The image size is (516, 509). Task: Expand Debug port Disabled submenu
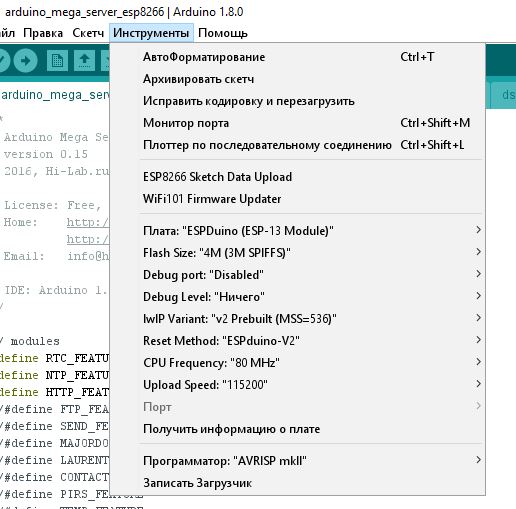tap(297, 275)
